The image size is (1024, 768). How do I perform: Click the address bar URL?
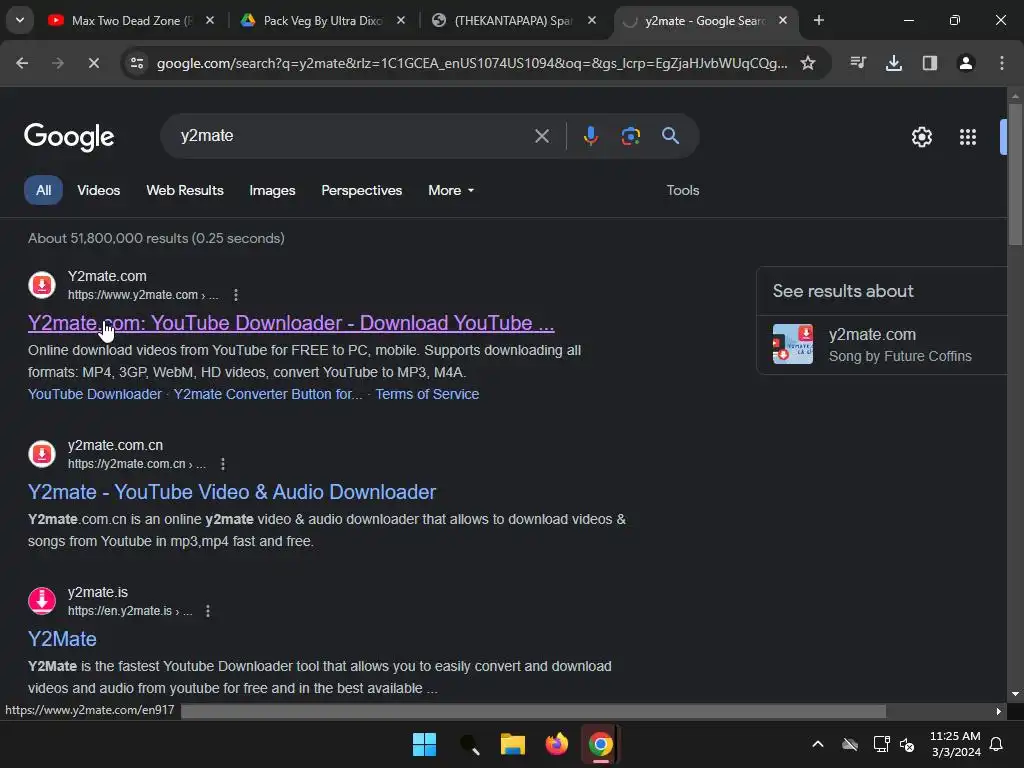(x=472, y=63)
